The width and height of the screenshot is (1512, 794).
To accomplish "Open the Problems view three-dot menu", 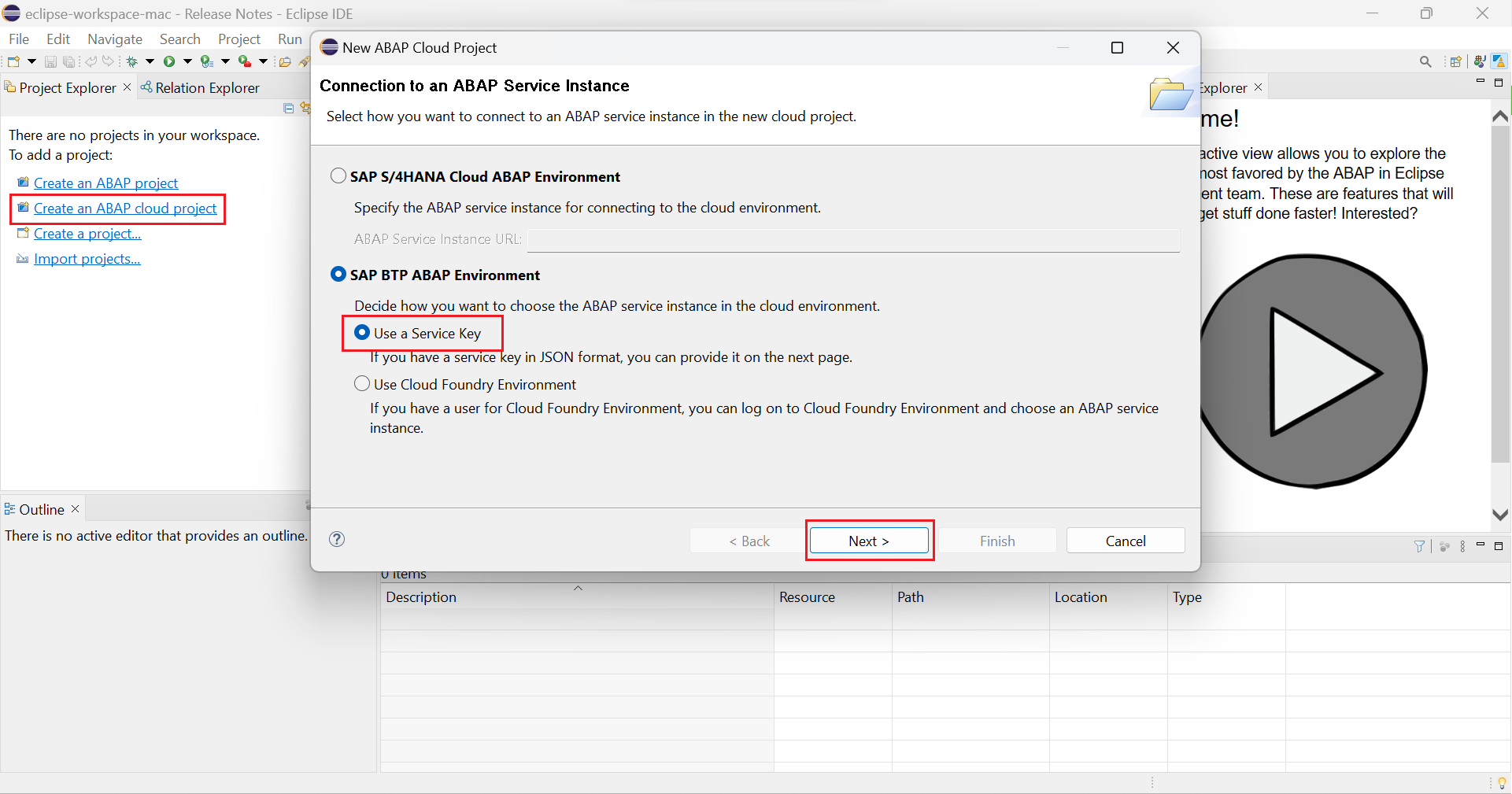I will click(1462, 546).
